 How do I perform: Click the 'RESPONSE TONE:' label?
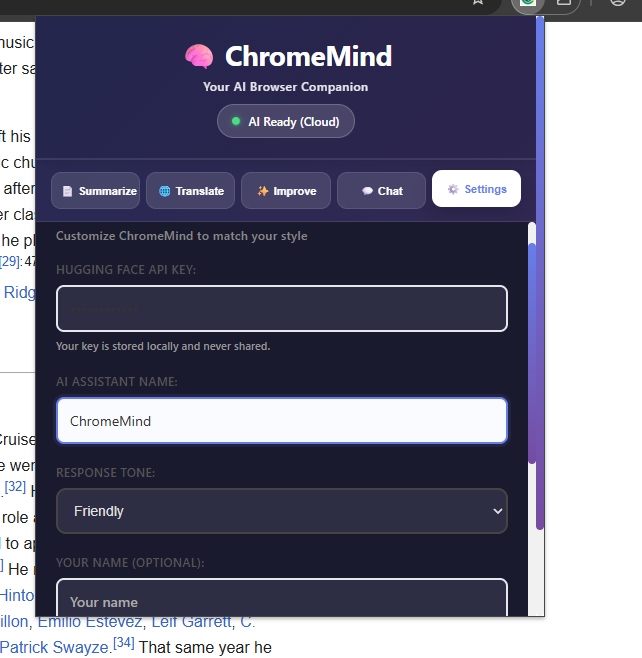(x=106, y=473)
